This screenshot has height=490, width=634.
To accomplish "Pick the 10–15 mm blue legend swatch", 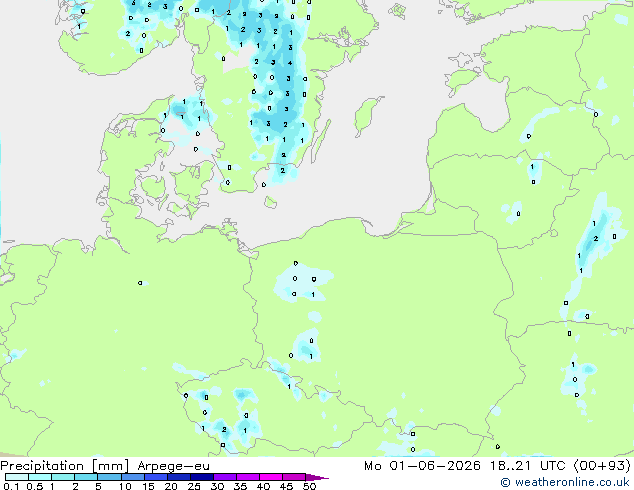I will point(132,477).
